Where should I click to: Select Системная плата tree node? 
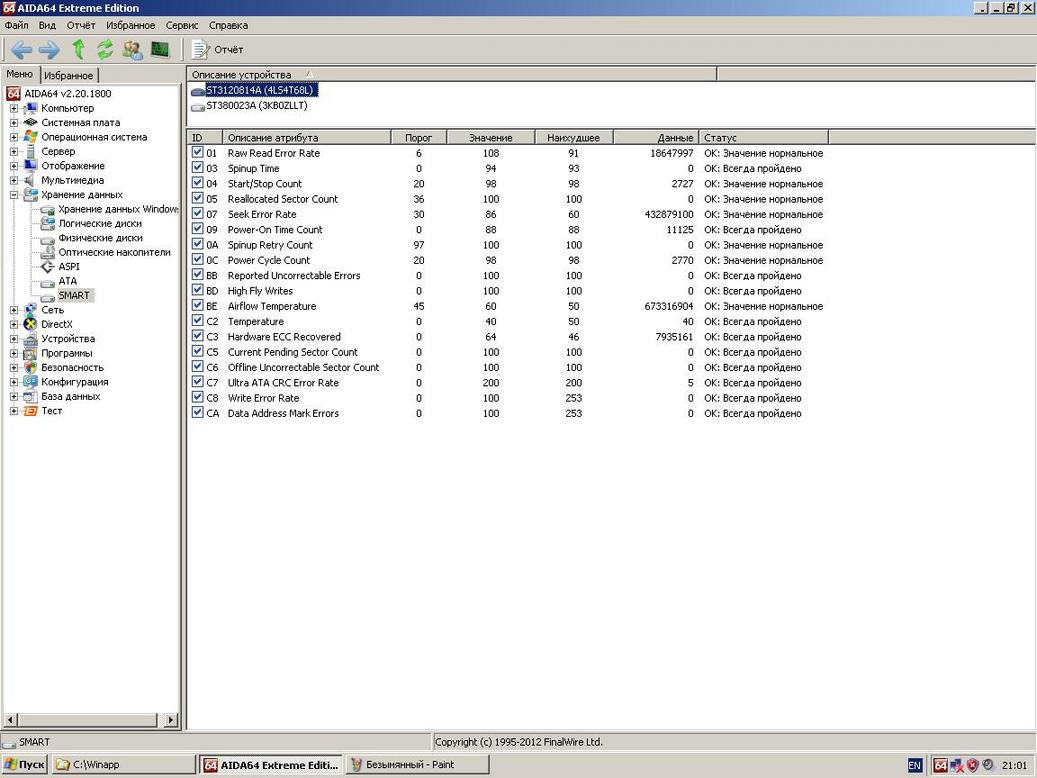pyautogui.click(x=81, y=122)
